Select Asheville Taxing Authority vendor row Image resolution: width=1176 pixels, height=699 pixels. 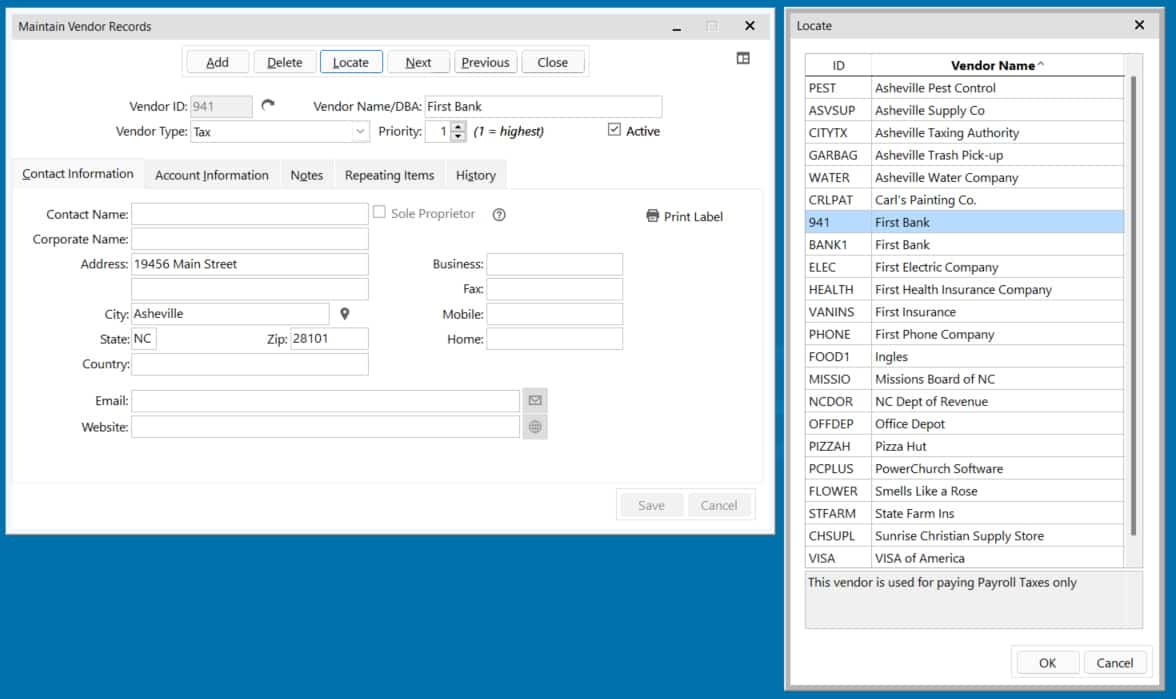pos(964,133)
